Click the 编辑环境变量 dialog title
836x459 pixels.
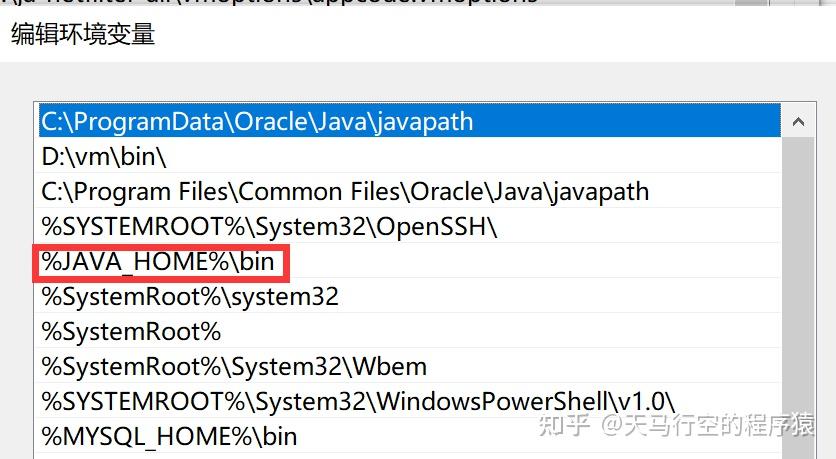(x=83, y=33)
